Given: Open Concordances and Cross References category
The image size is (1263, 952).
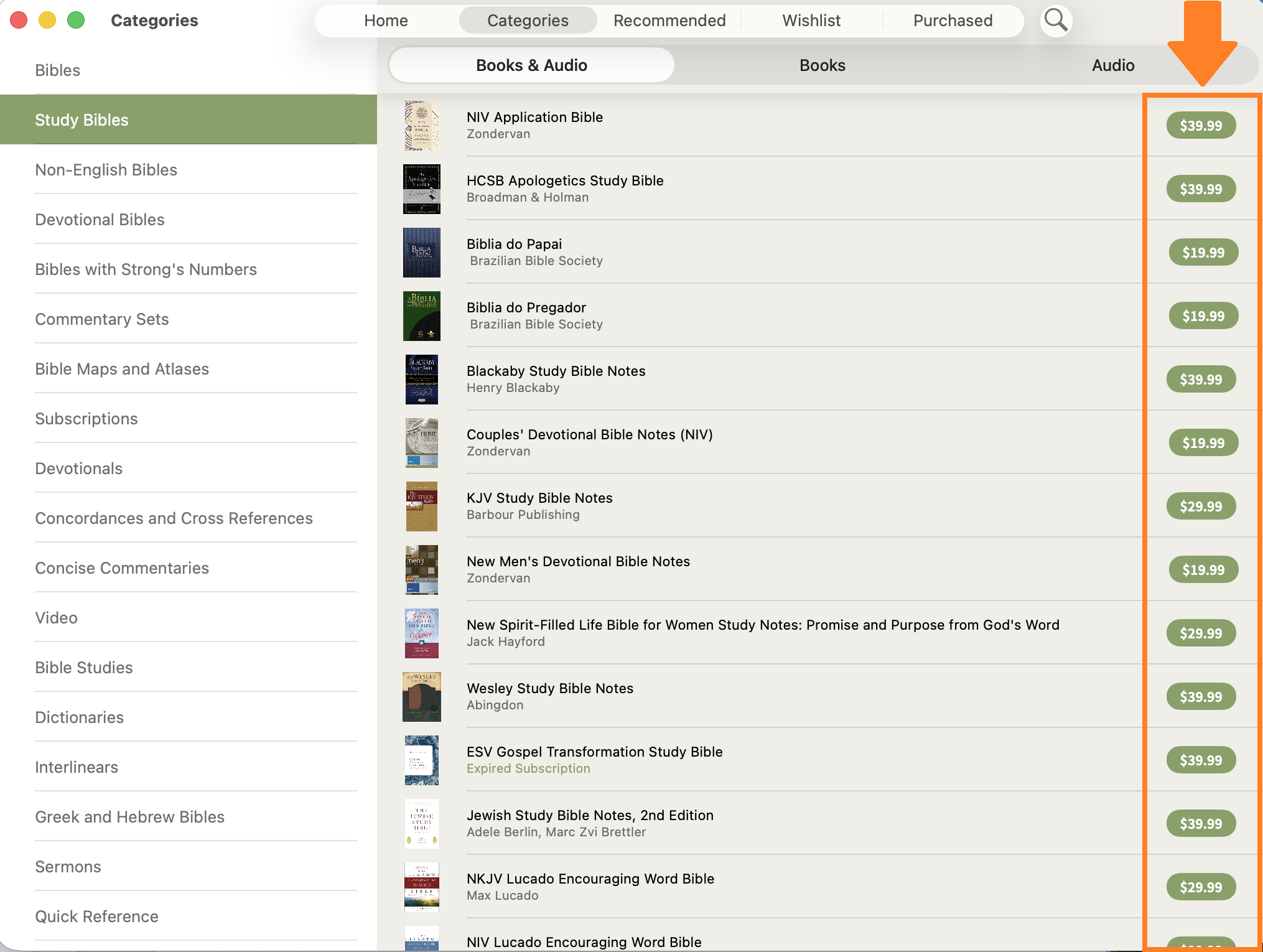Looking at the screenshot, I should click(189, 518).
